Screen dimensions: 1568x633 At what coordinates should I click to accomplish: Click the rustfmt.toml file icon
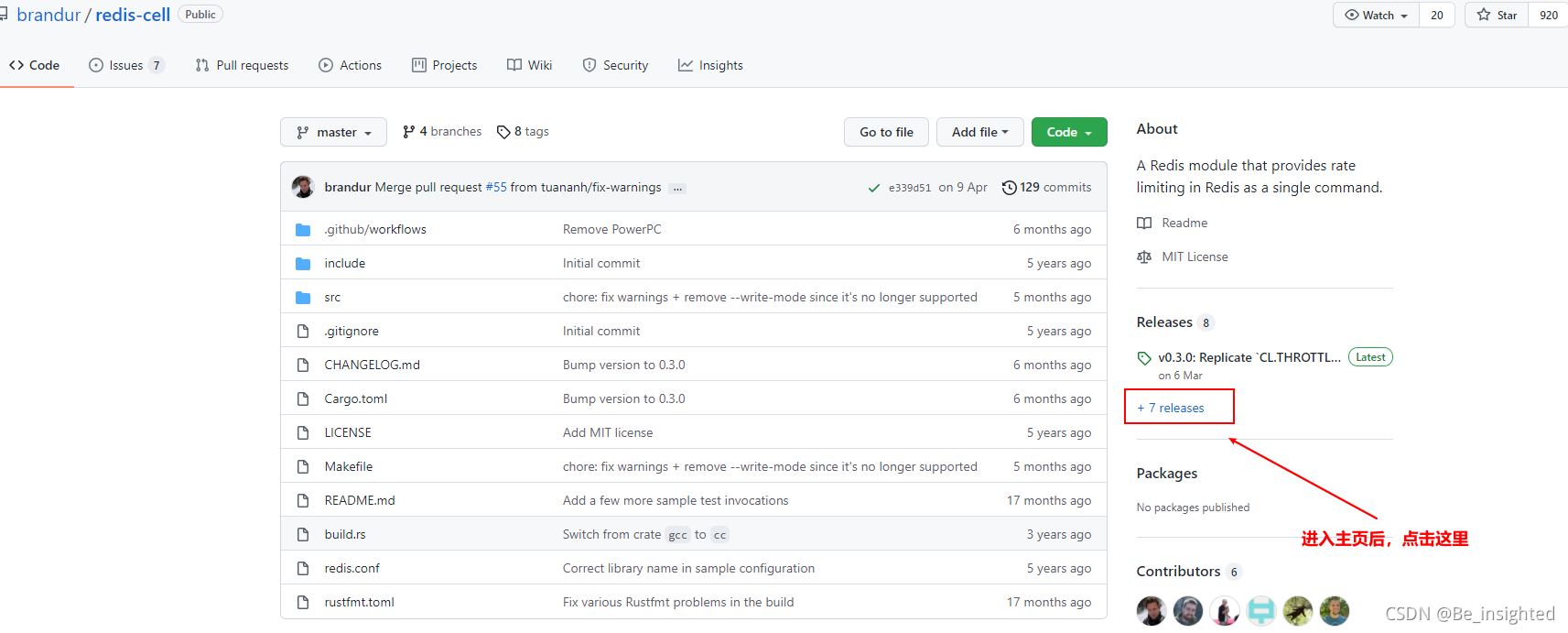pos(303,603)
